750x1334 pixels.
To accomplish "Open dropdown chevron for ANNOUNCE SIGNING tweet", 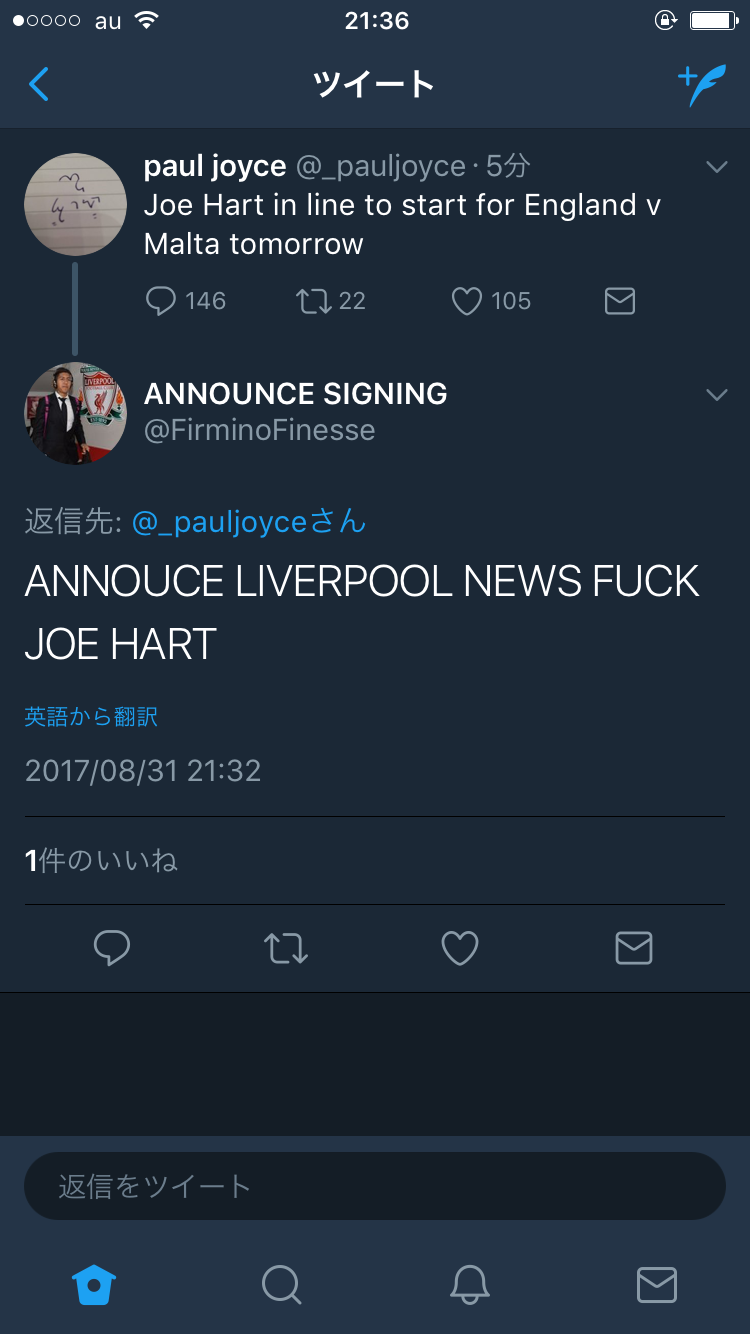I will pos(716,395).
